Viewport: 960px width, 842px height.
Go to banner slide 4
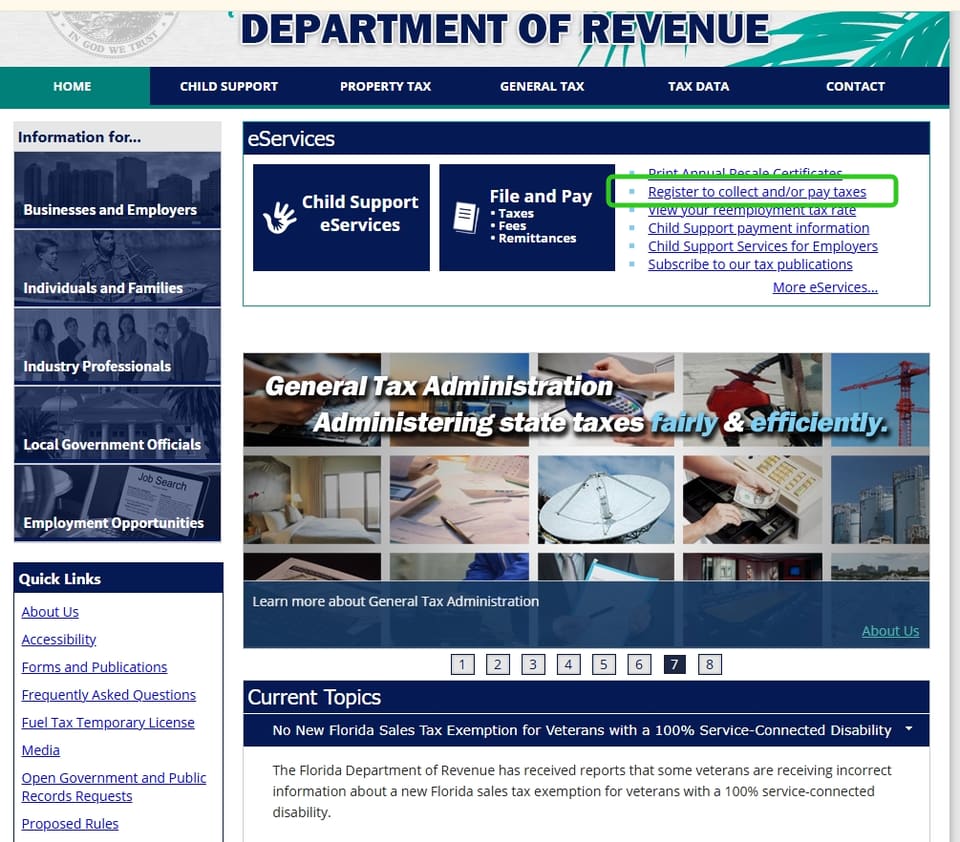click(568, 664)
